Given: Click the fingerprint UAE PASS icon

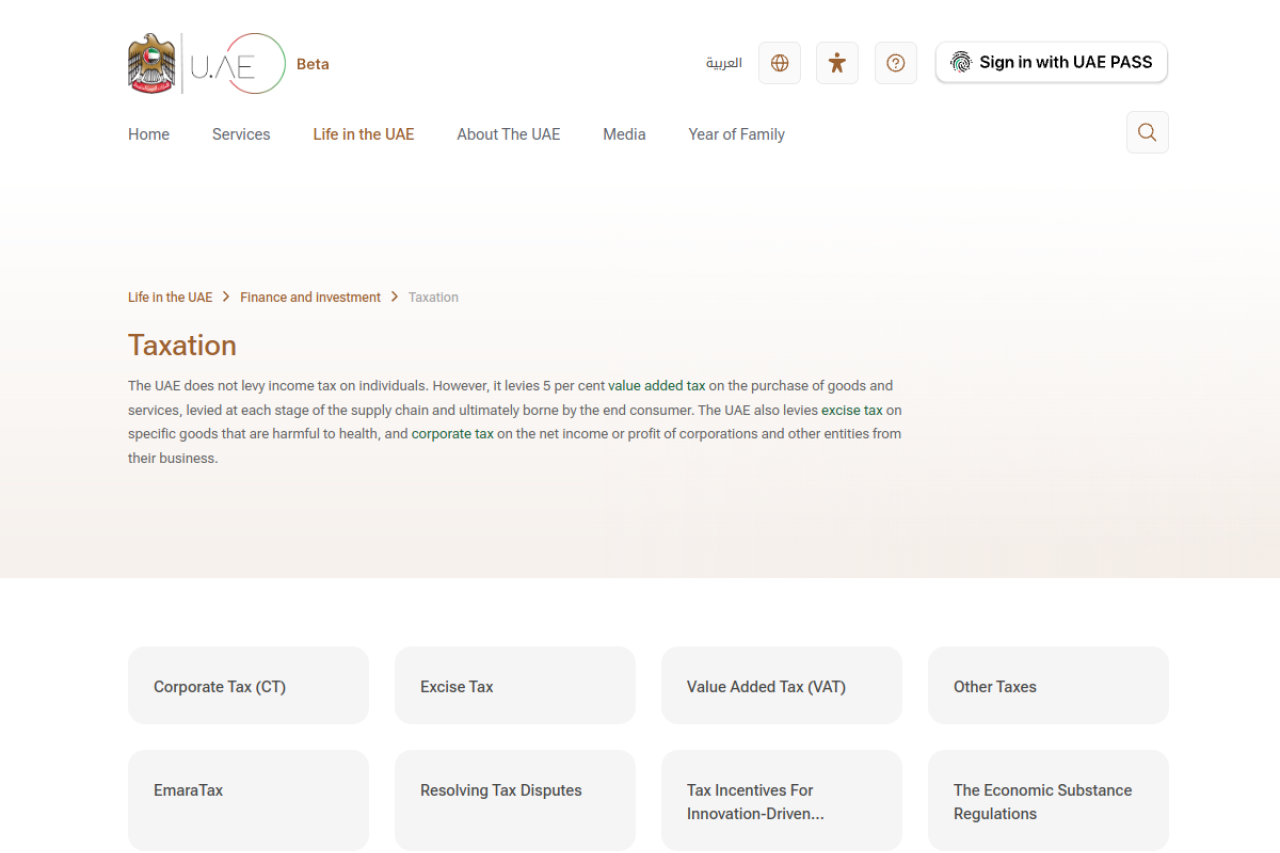Looking at the screenshot, I should (961, 62).
